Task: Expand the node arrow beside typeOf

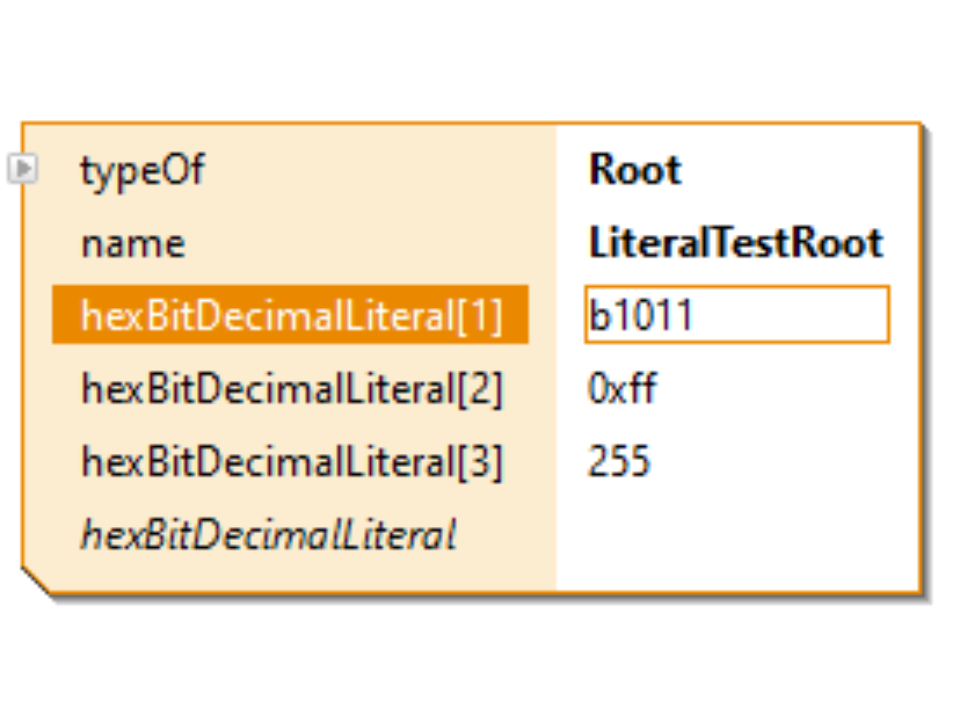Action: click(x=22, y=169)
